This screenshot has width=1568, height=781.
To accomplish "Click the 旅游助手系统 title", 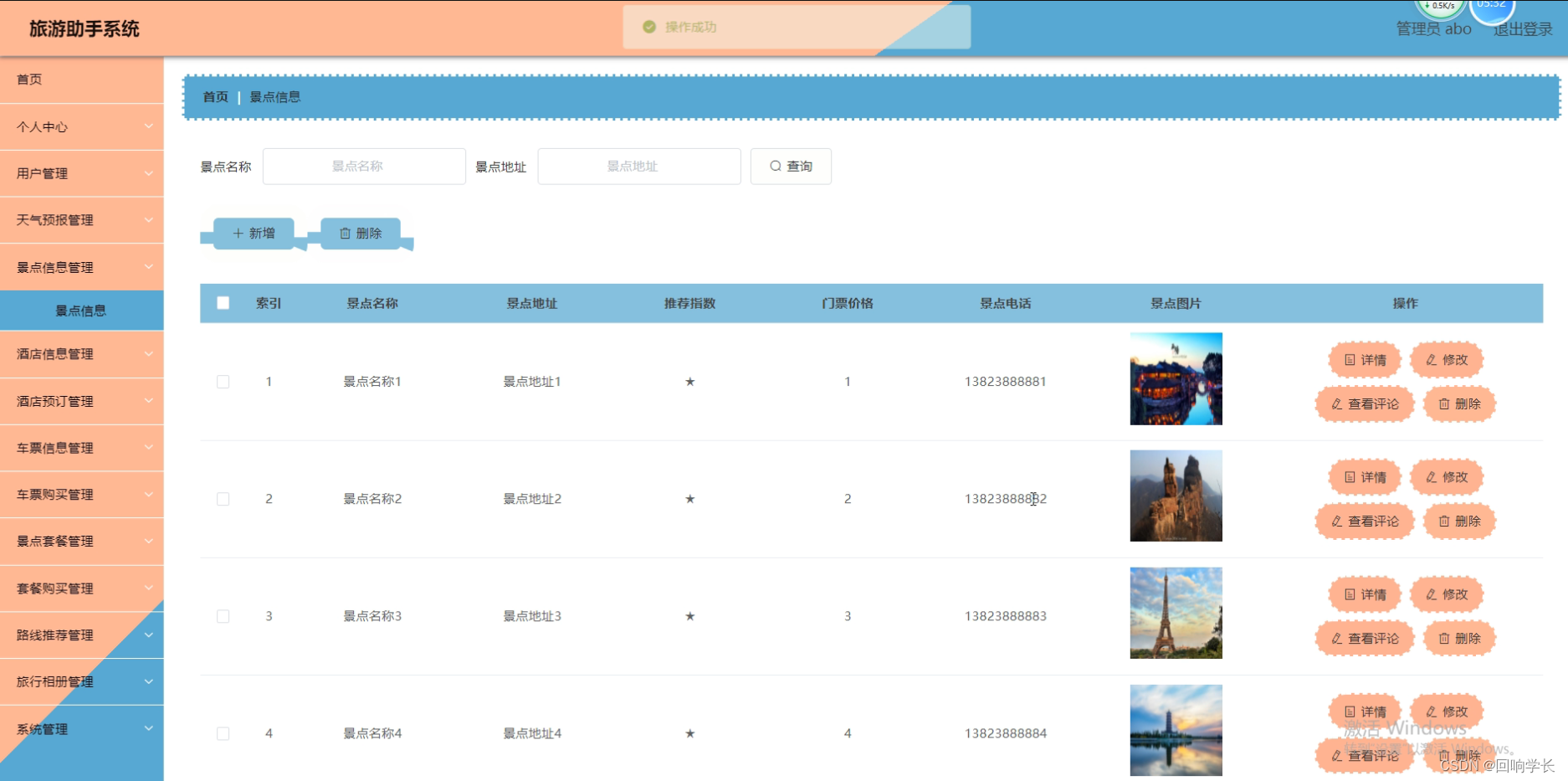I will coord(85,29).
